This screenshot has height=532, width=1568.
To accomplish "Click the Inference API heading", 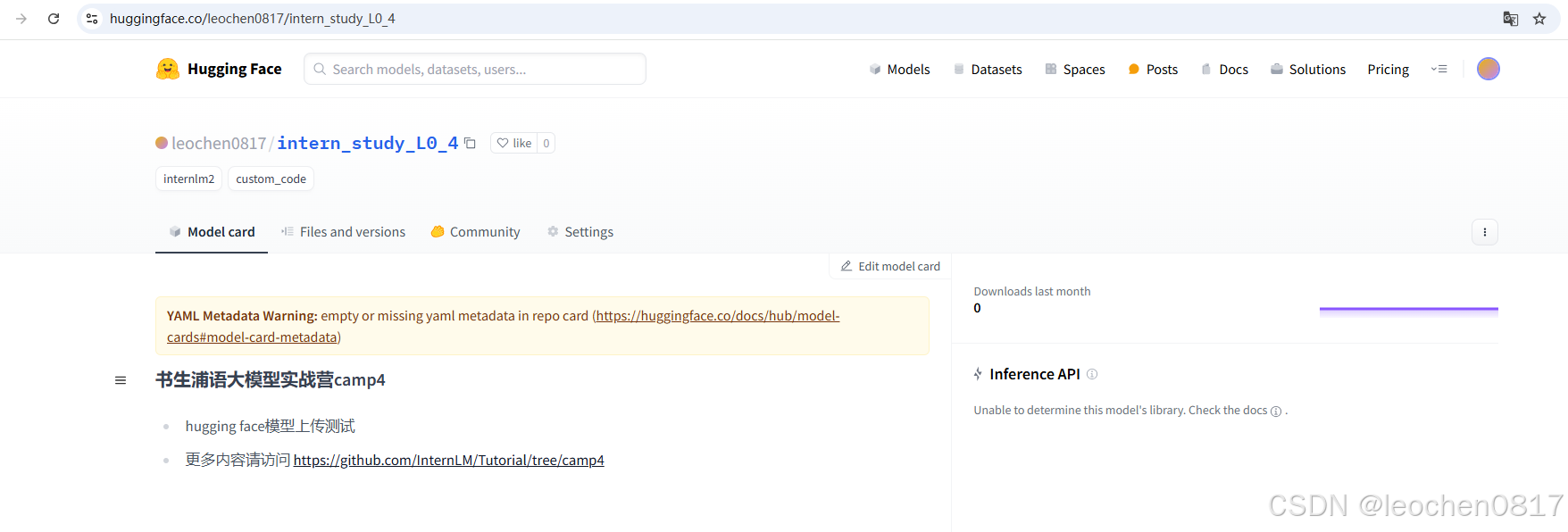I will (x=1035, y=374).
